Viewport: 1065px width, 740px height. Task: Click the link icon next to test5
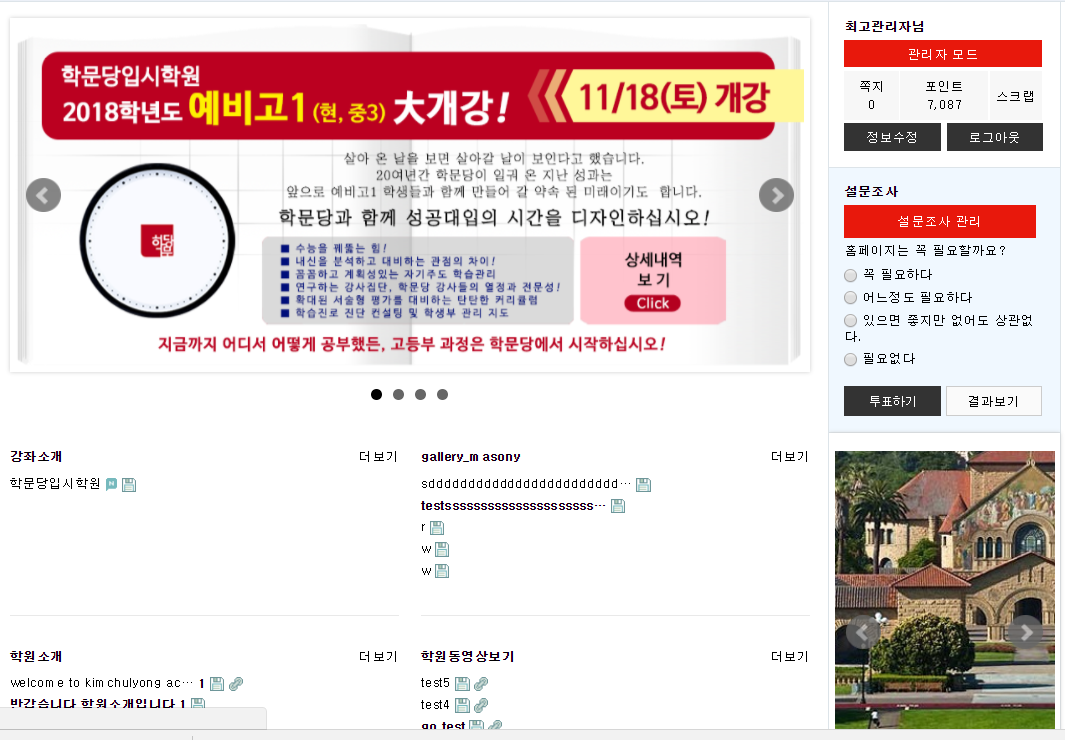[x=480, y=684]
